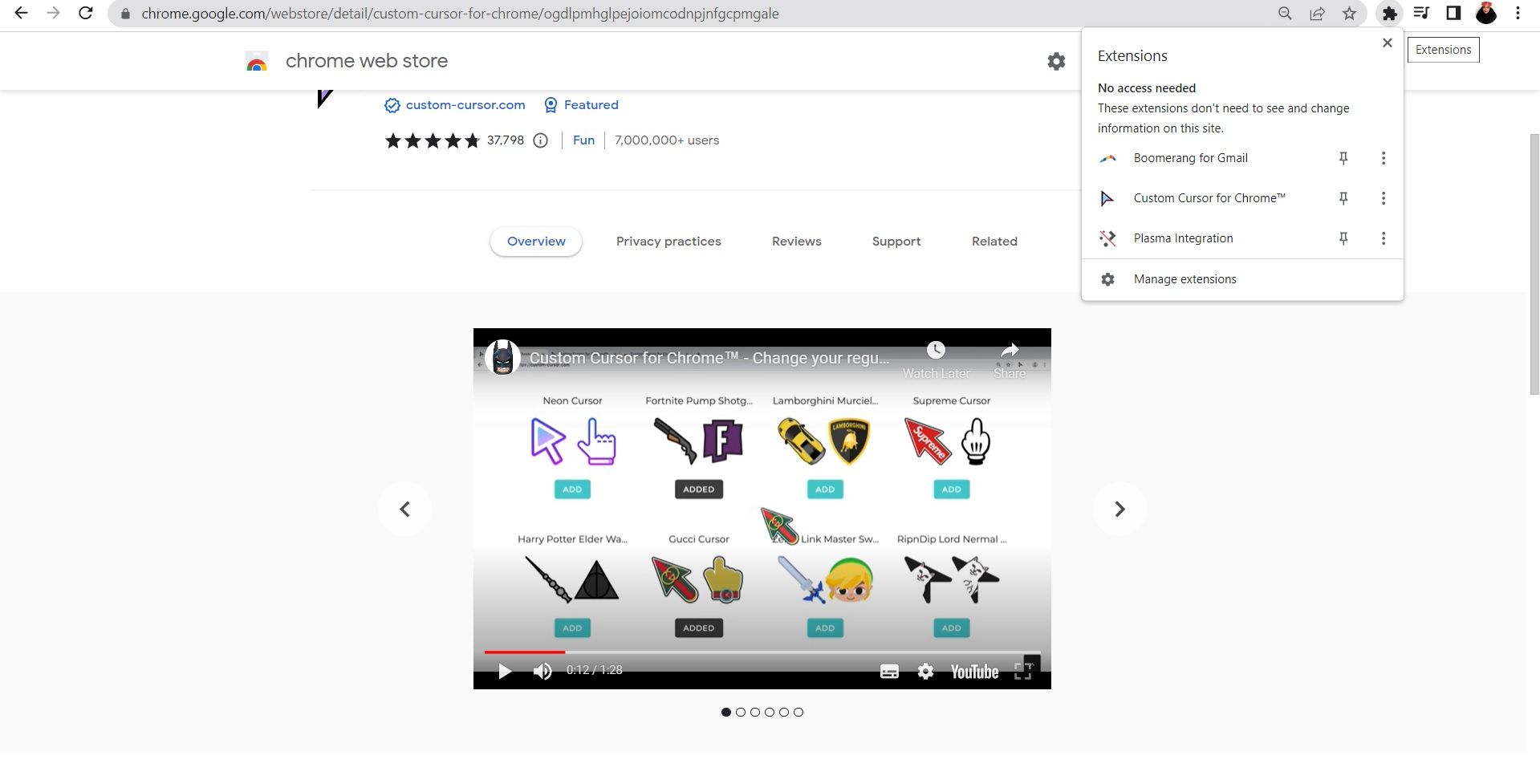Pin Plasma Integration to toolbar

pyautogui.click(x=1343, y=238)
